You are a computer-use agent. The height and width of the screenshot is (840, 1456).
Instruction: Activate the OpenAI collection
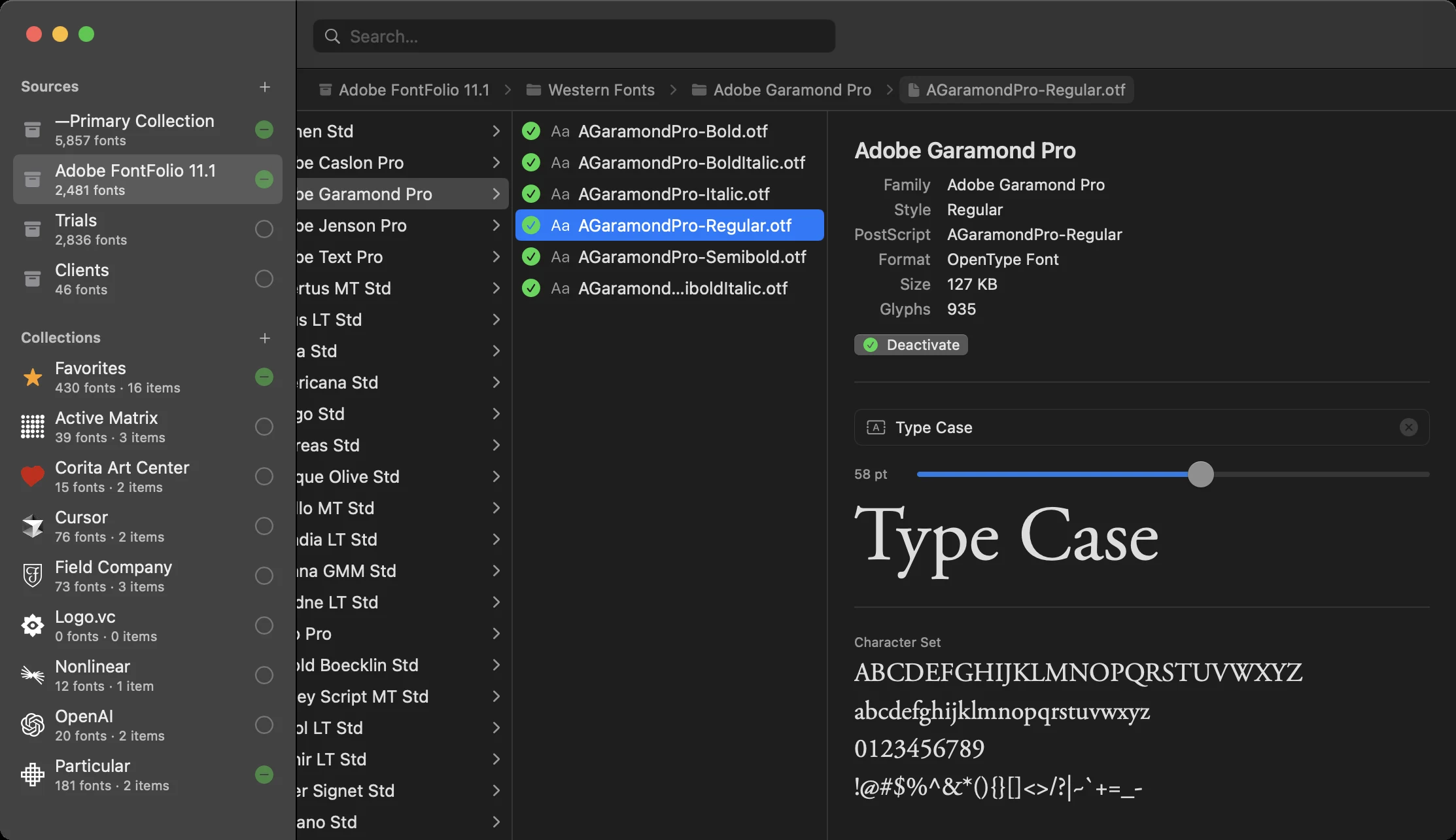point(264,725)
